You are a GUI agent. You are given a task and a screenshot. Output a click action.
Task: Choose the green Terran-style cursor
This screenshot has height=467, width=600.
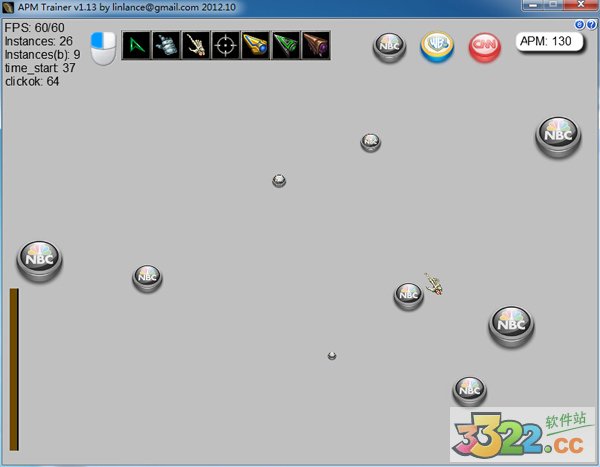[285, 46]
